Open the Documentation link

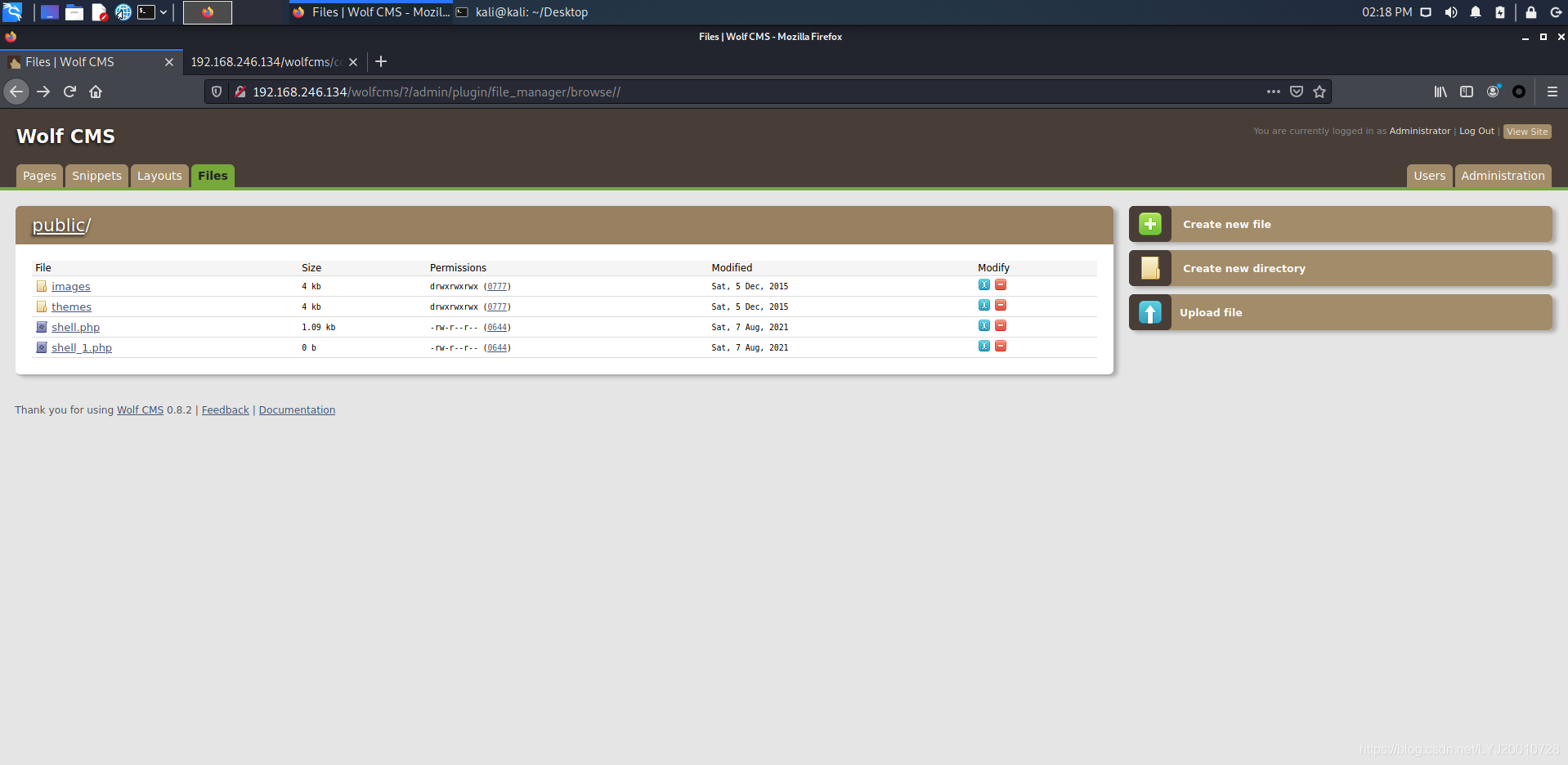pyautogui.click(x=297, y=410)
